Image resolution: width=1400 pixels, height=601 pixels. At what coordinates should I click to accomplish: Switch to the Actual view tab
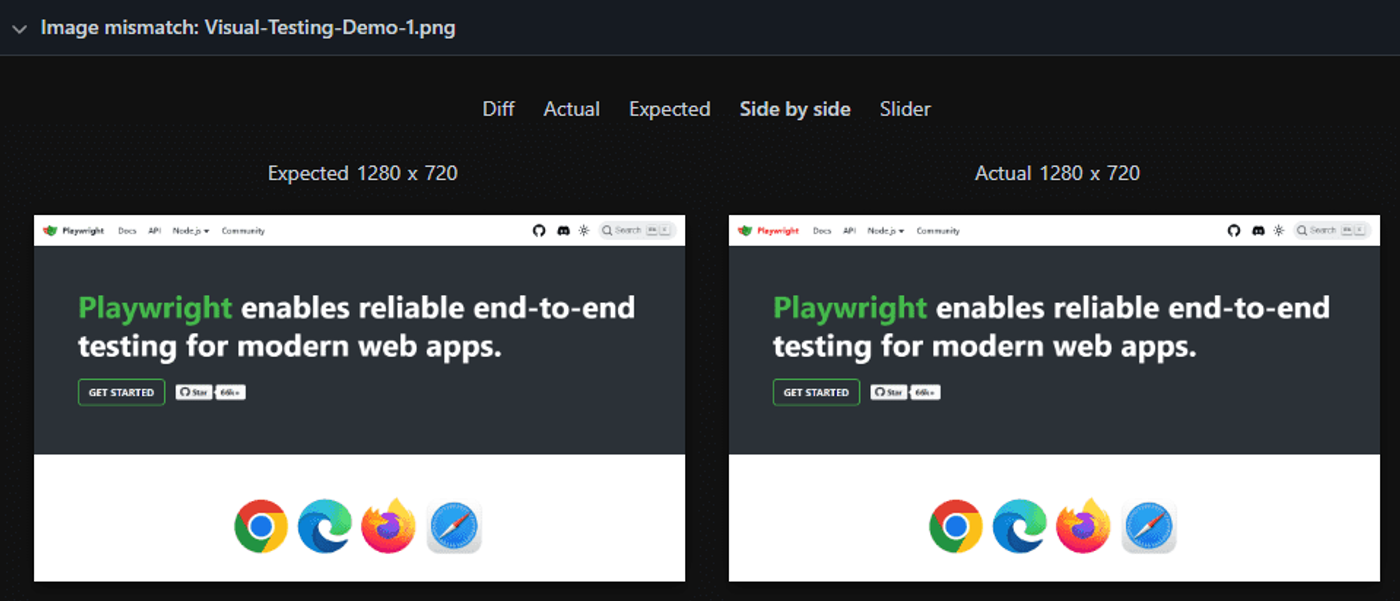[x=571, y=109]
